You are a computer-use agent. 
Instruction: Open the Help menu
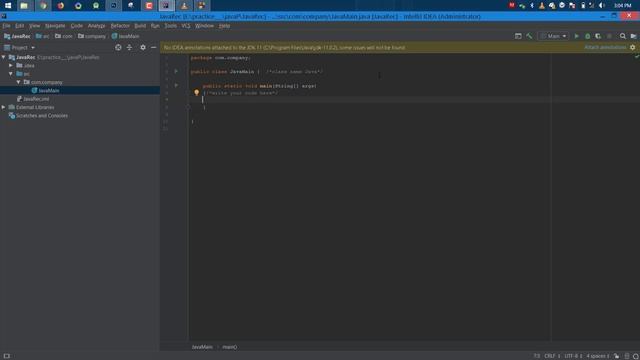(224, 26)
